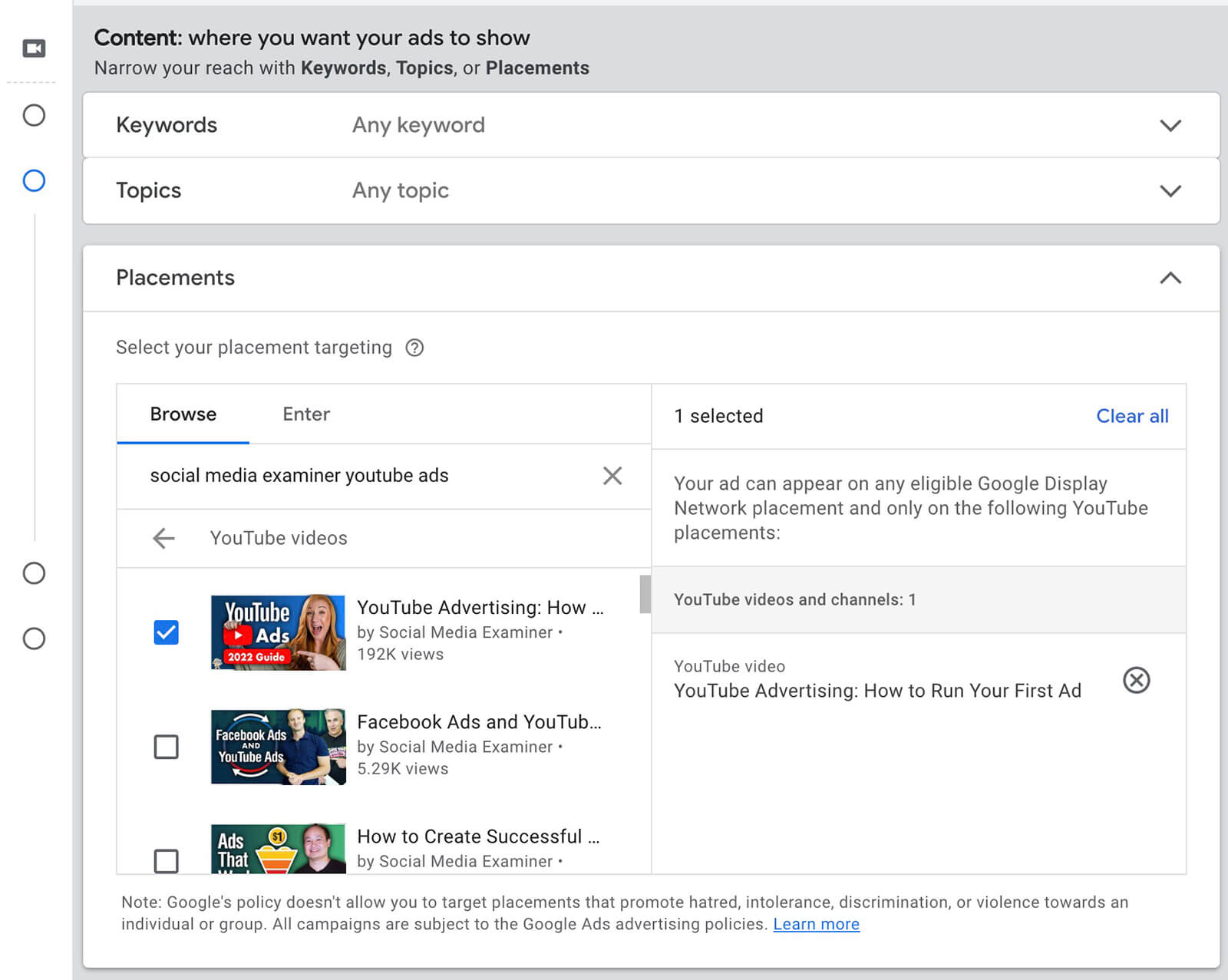Click the 'Select your placement targeting' label

[x=254, y=348]
